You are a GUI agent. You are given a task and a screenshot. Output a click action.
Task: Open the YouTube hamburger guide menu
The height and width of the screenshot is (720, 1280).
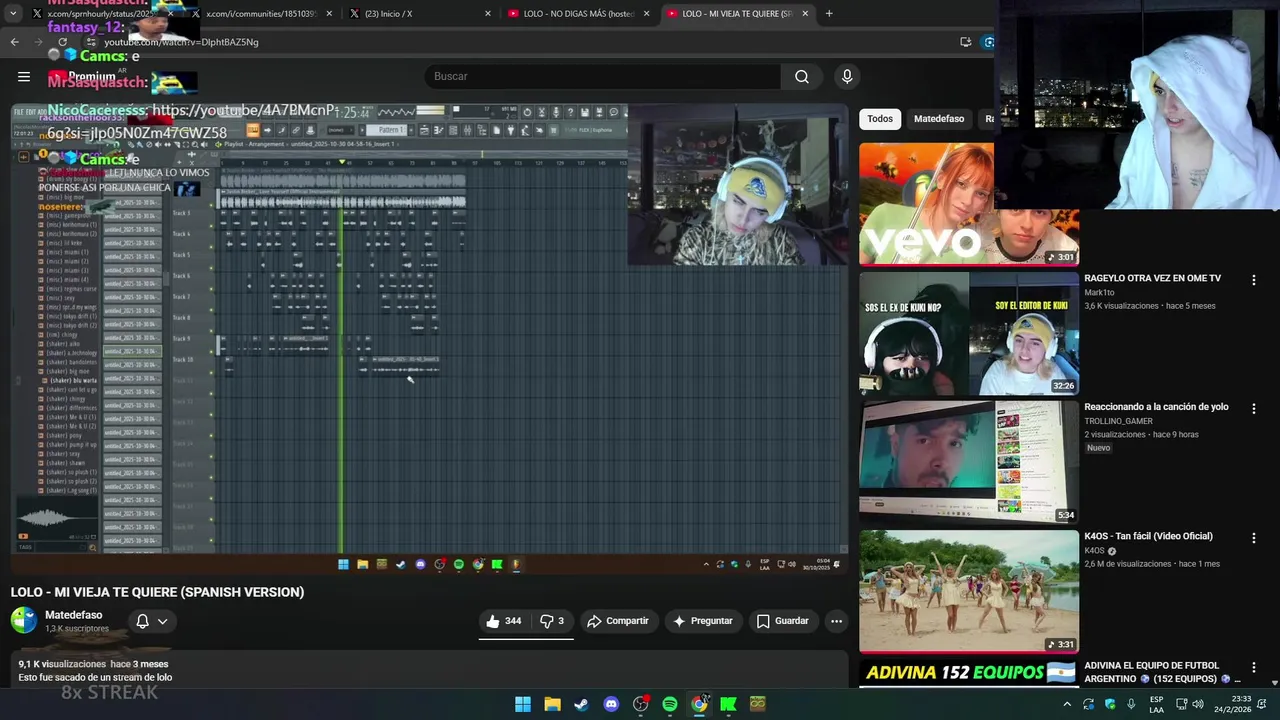24,76
